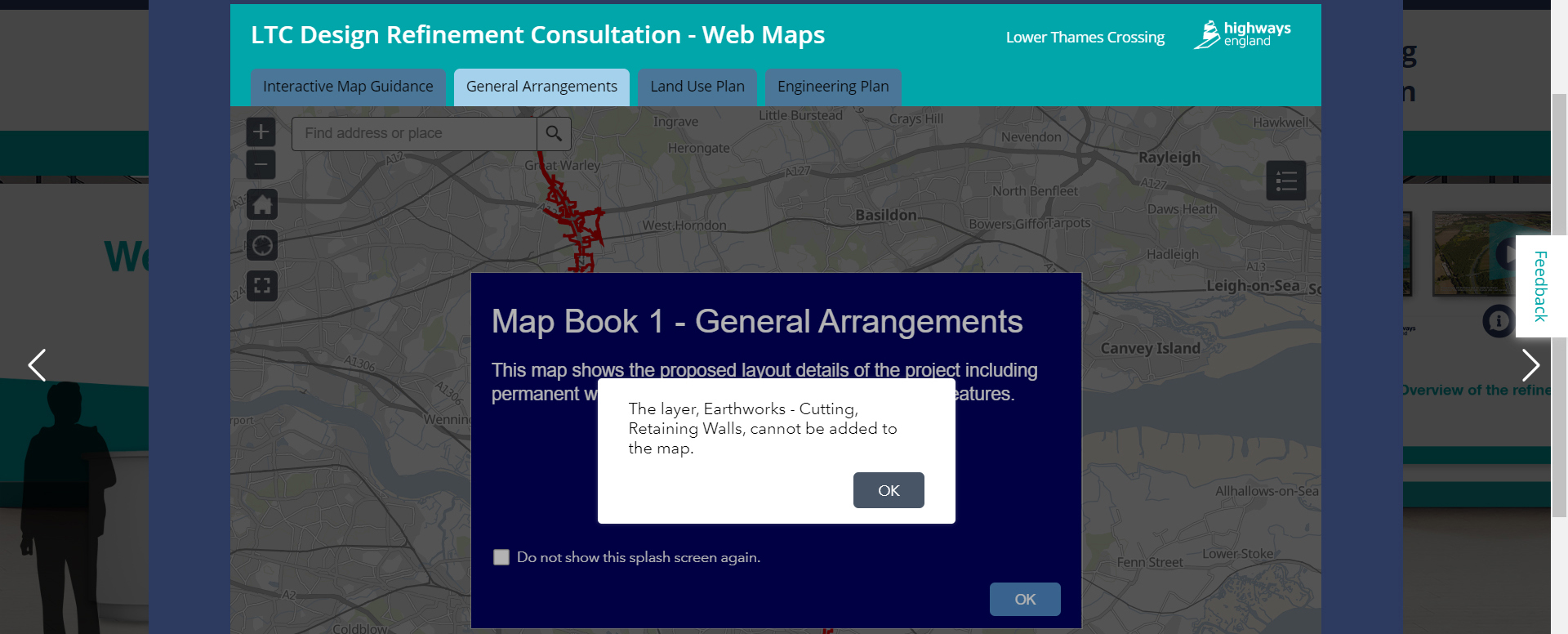The height and width of the screenshot is (634, 1568).
Task: Open the background video thumbnail on right
Action: [1491, 253]
